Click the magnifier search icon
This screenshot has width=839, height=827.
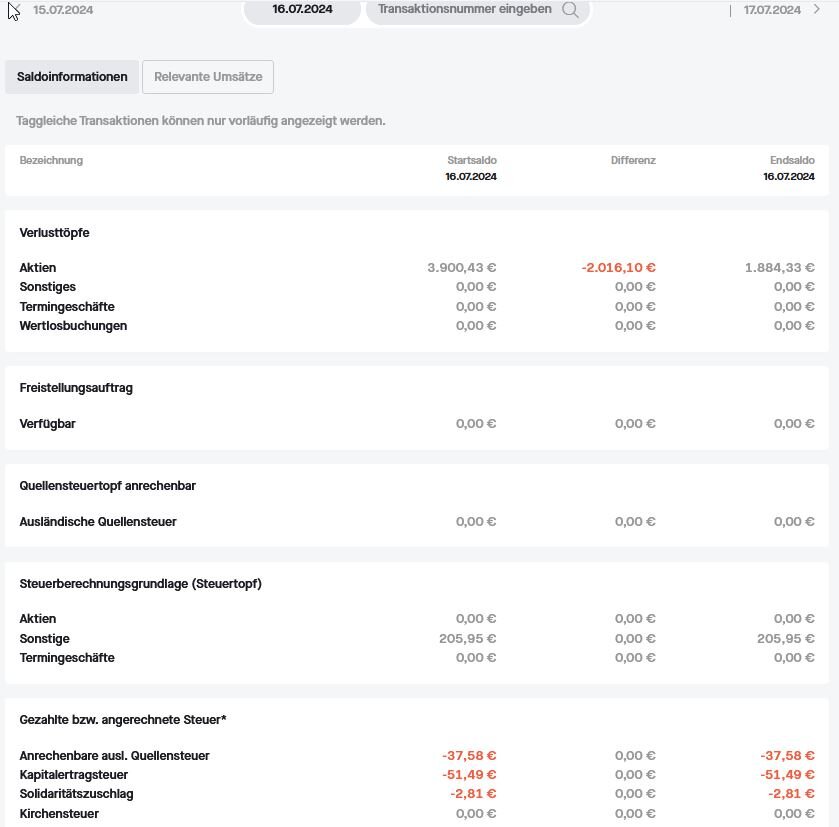click(x=570, y=10)
